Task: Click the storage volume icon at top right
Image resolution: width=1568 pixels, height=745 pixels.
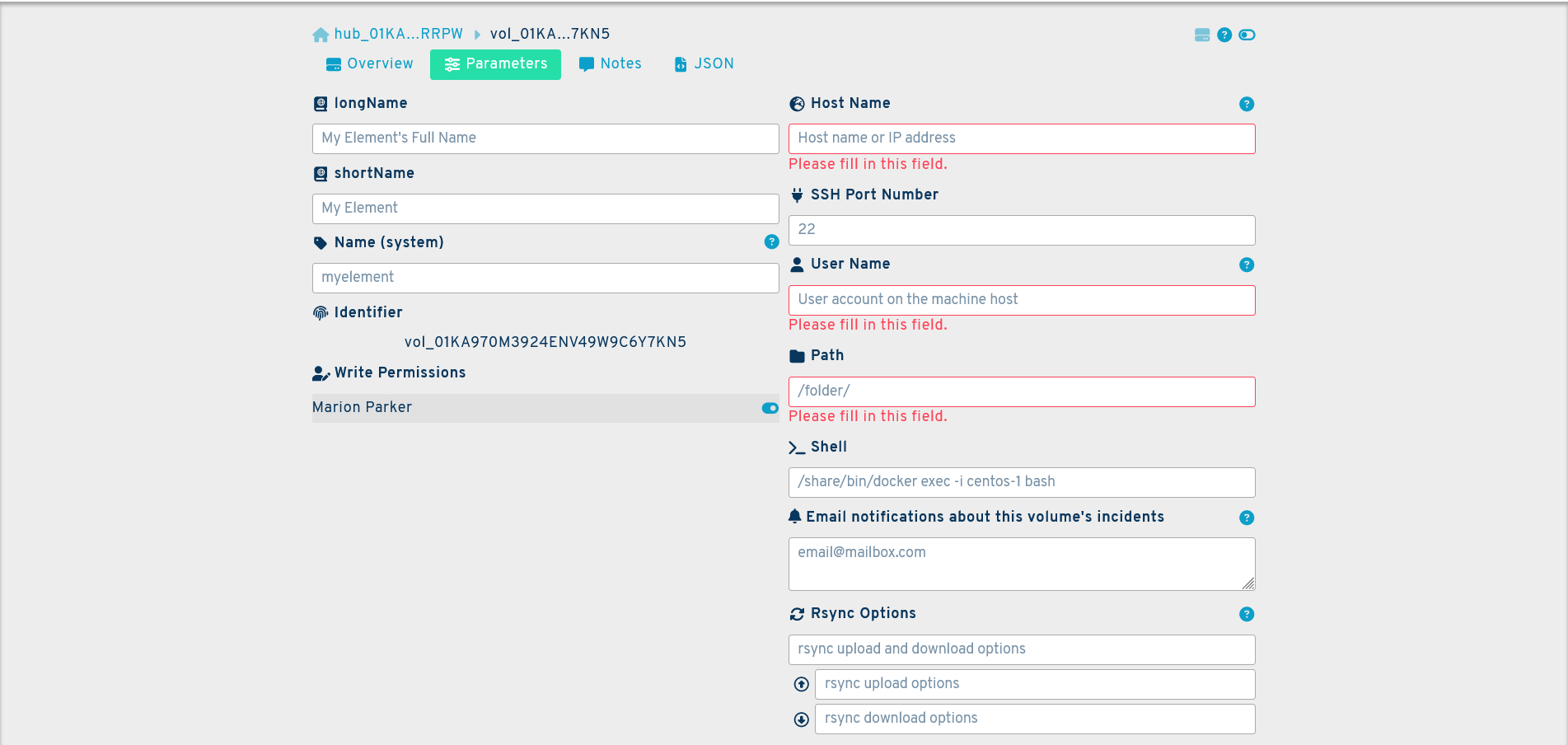Action: pos(1202,35)
